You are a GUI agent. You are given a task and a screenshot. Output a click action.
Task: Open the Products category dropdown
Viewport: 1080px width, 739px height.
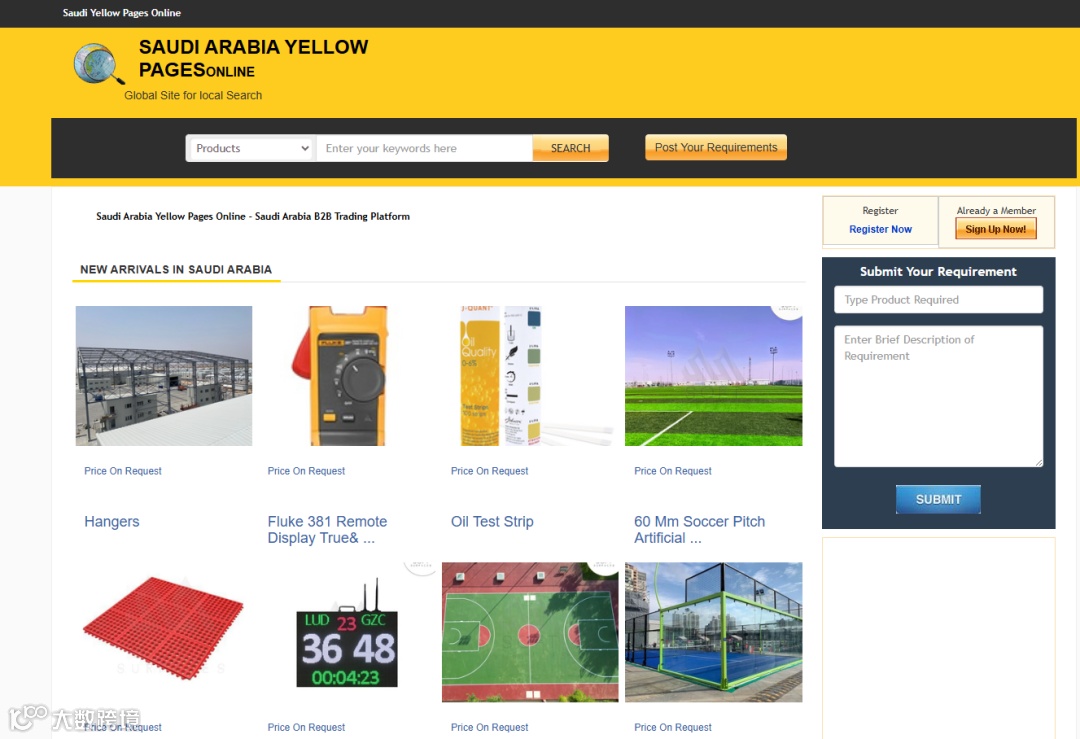tap(251, 148)
